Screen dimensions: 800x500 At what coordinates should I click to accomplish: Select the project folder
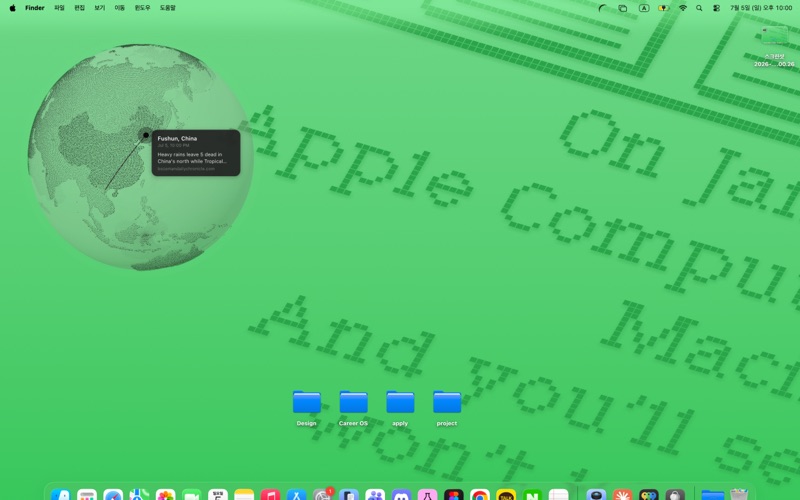tap(447, 402)
